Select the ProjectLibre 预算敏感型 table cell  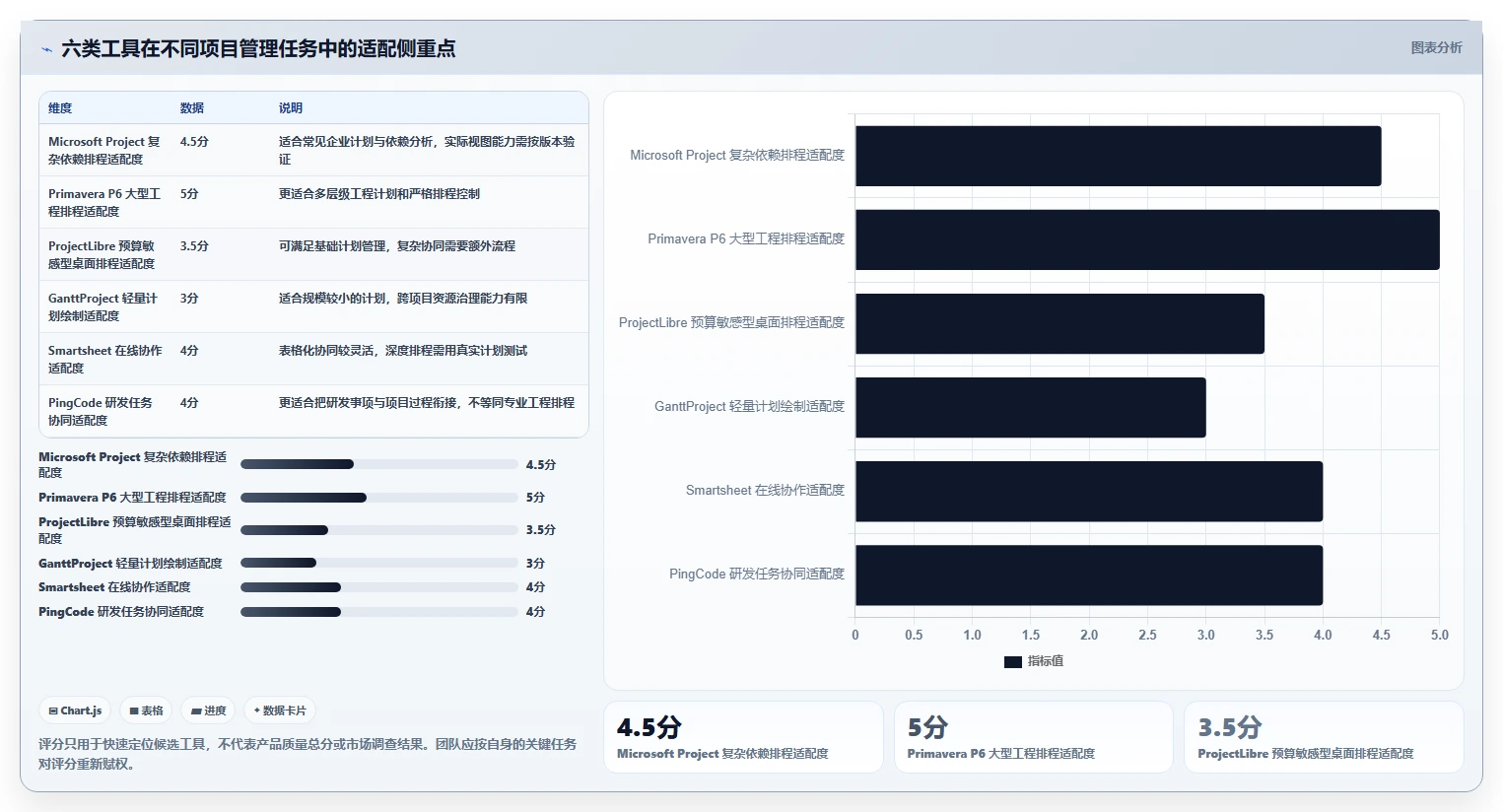[102, 255]
